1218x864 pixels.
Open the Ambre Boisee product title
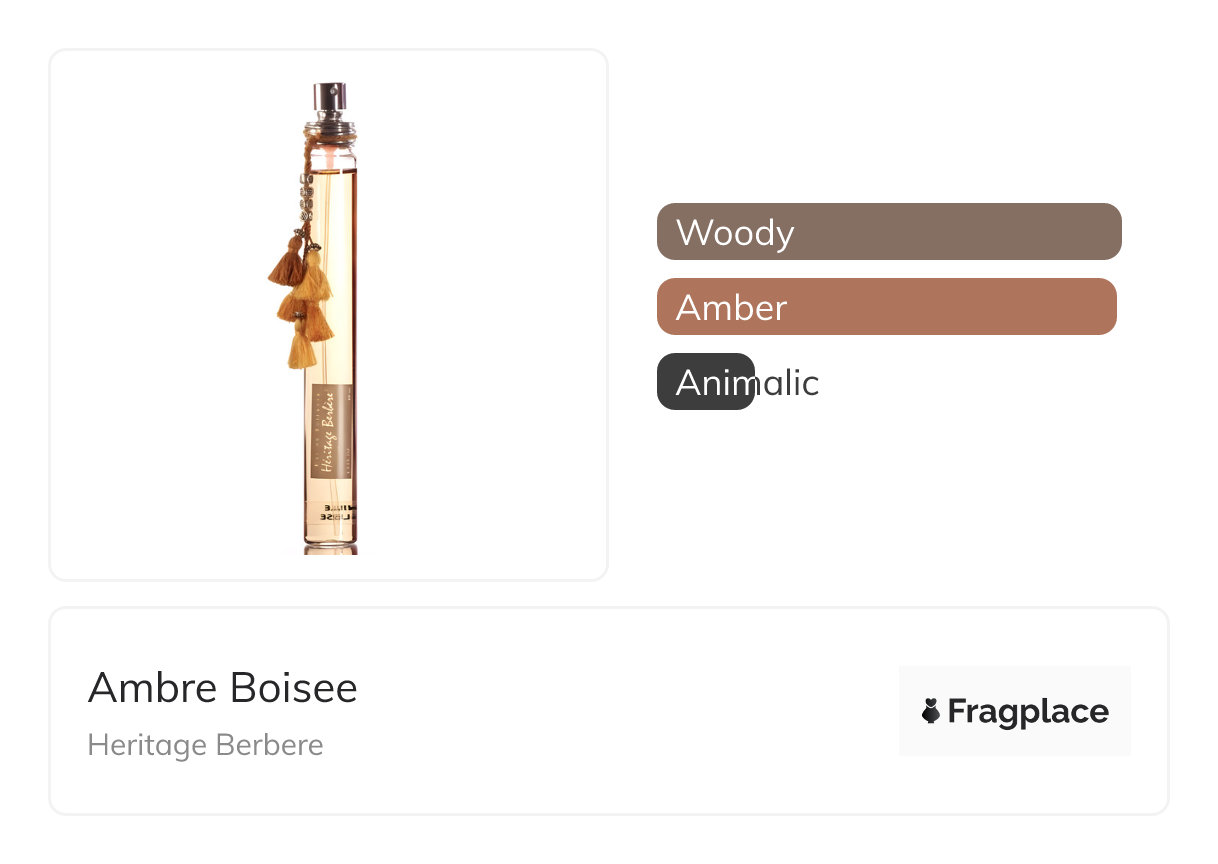coord(222,688)
